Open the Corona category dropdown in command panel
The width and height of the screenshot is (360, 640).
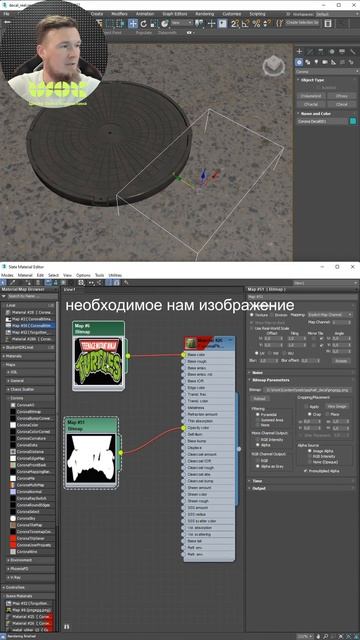pos(327,72)
